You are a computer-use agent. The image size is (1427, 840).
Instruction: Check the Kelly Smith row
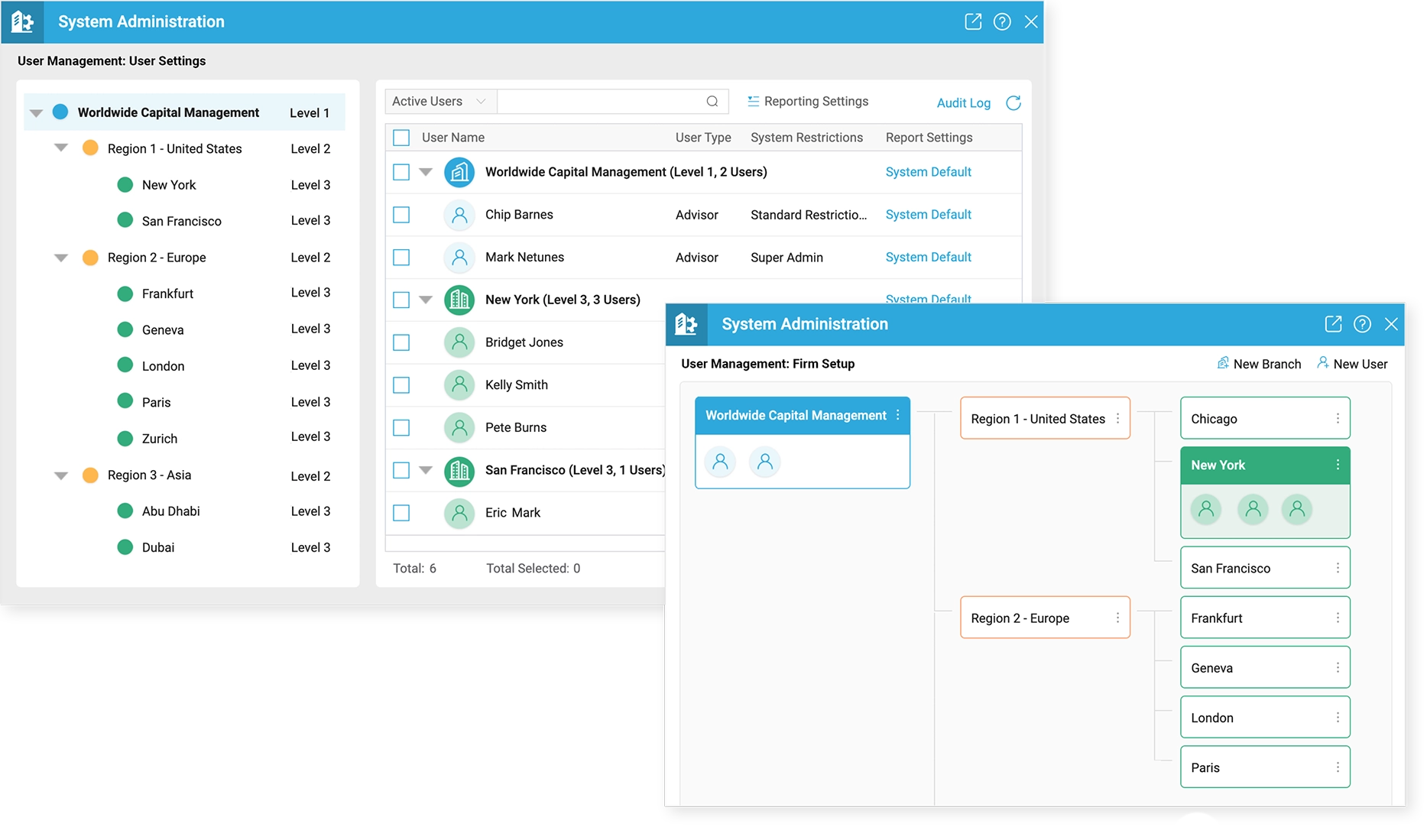401,385
